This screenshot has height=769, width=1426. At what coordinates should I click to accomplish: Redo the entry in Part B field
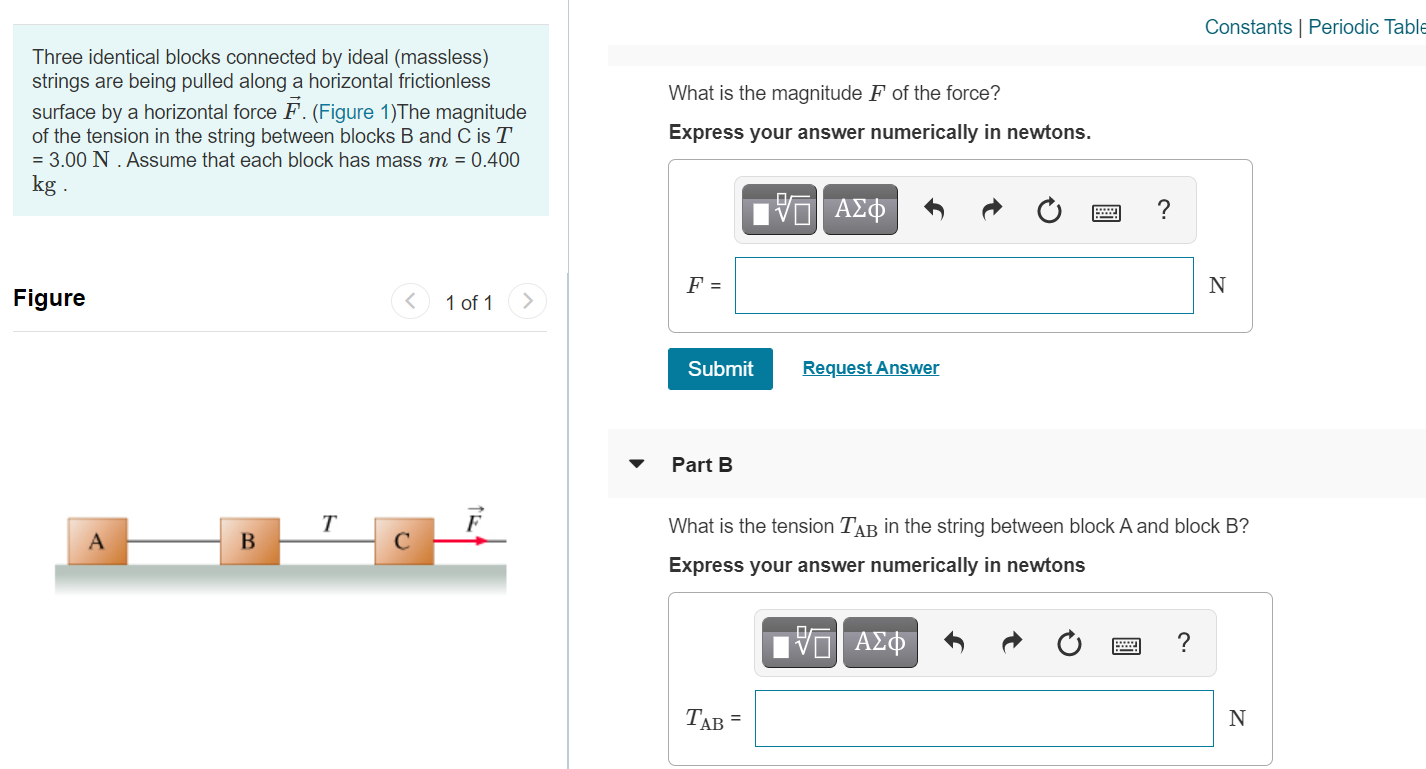click(1011, 643)
